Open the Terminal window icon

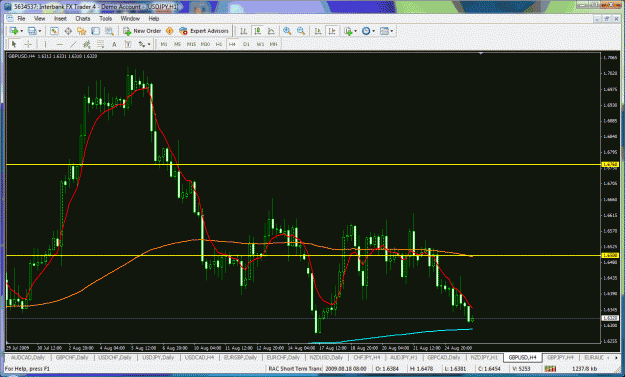(x=95, y=31)
